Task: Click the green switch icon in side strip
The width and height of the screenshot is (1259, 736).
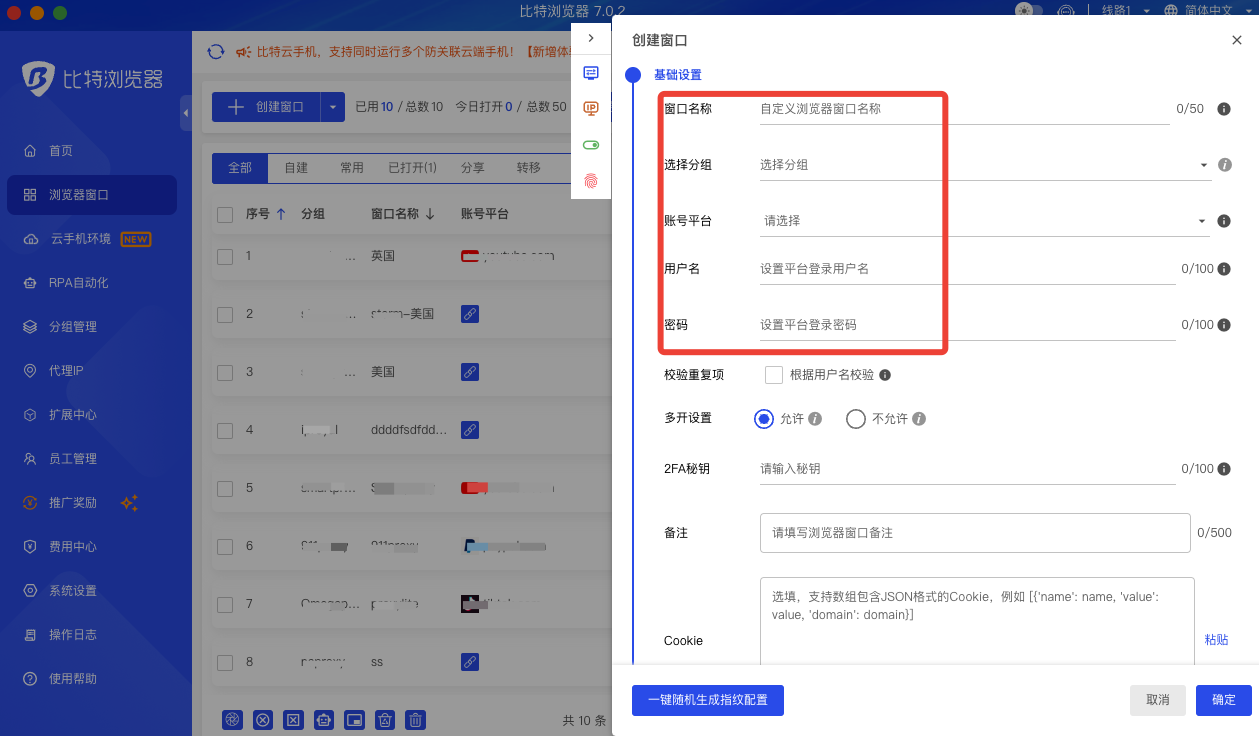Action: (591, 145)
